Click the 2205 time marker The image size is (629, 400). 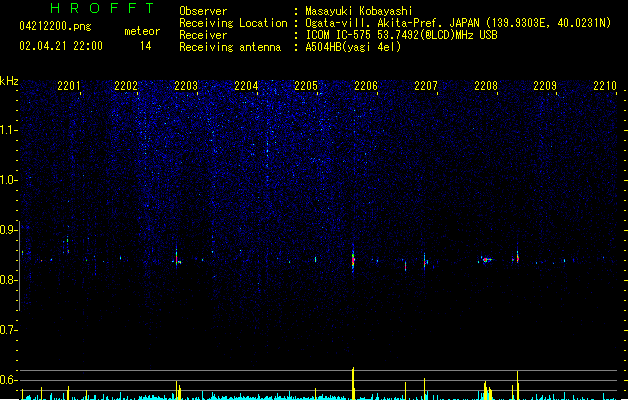306,86
